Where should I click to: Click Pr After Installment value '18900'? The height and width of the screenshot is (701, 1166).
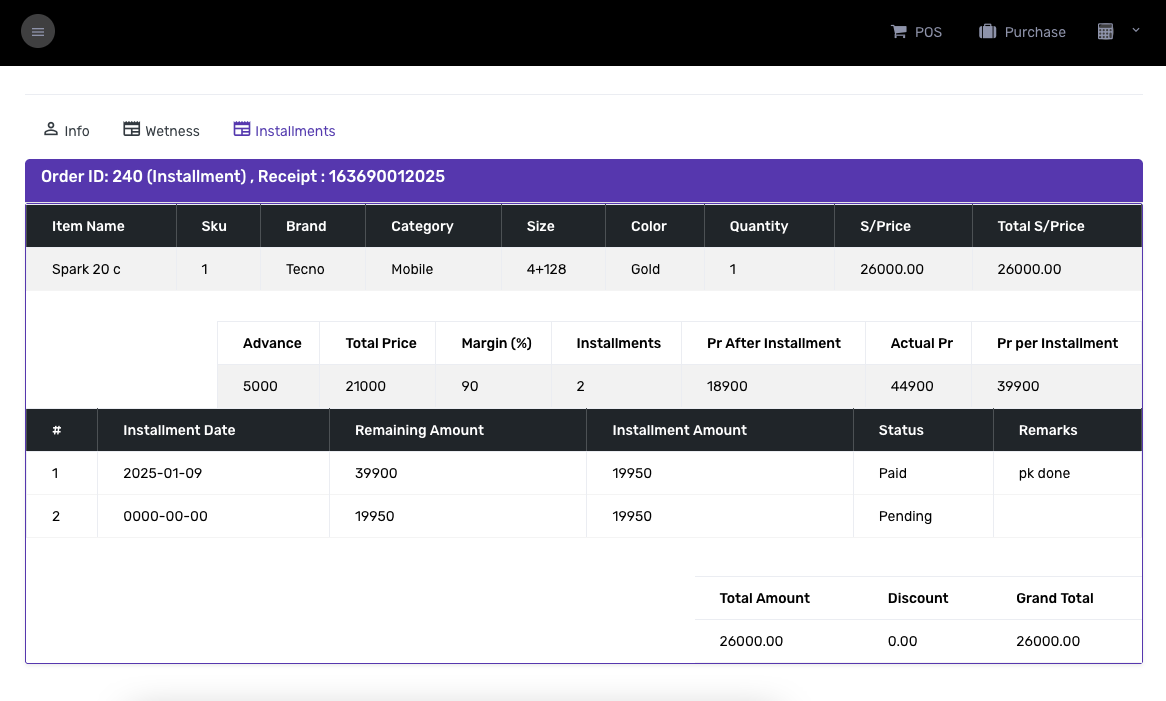tap(727, 387)
